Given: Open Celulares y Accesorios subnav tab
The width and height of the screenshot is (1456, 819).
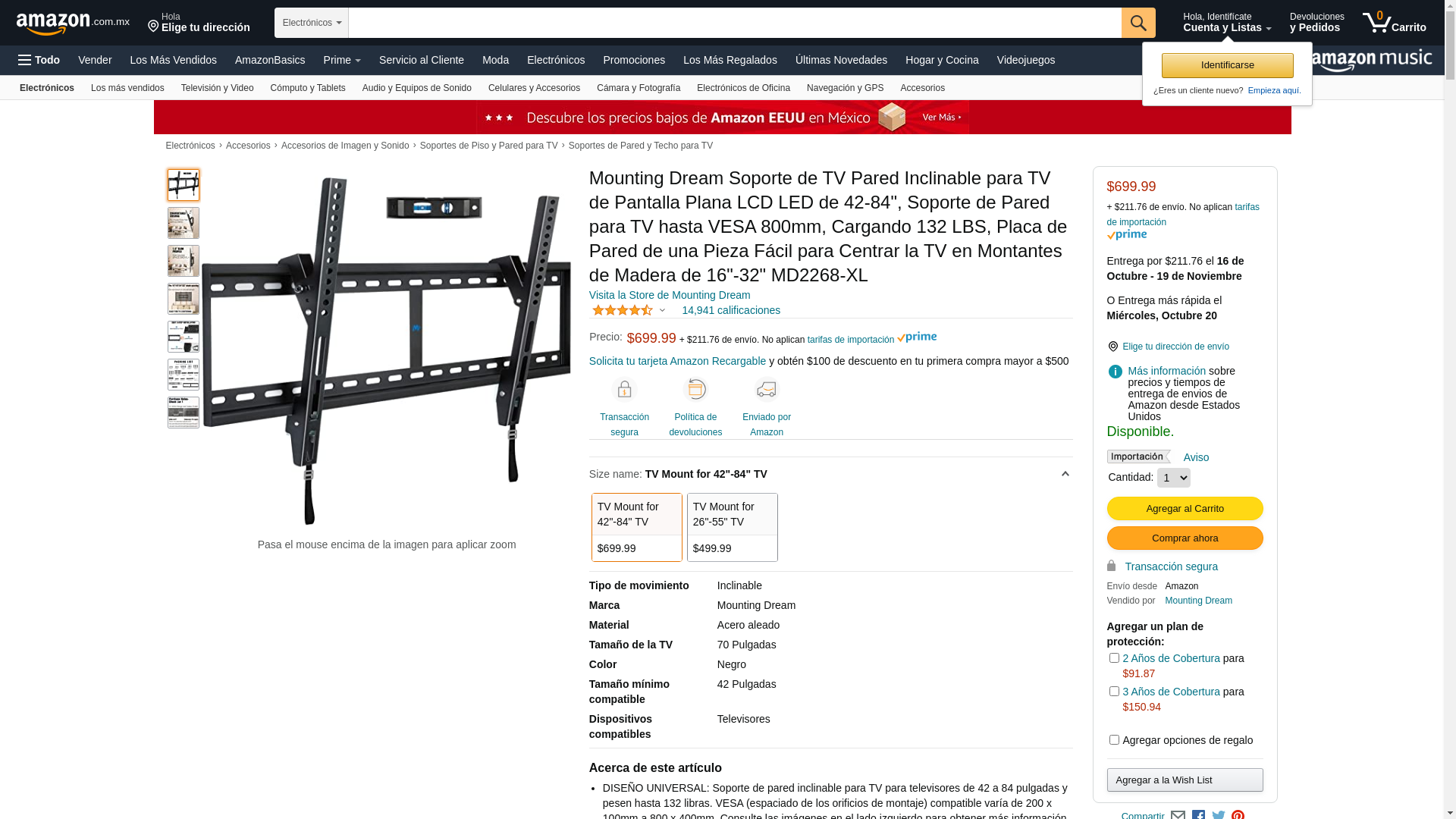Looking at the screenshot, I should (x=534, y=88).
